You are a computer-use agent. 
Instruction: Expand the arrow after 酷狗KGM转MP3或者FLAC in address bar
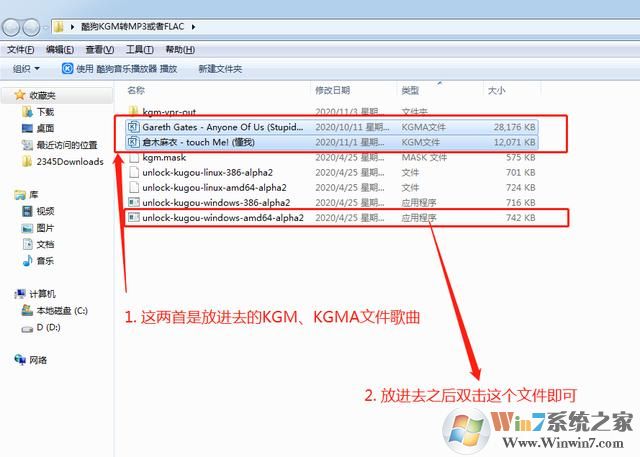[193, 27]
